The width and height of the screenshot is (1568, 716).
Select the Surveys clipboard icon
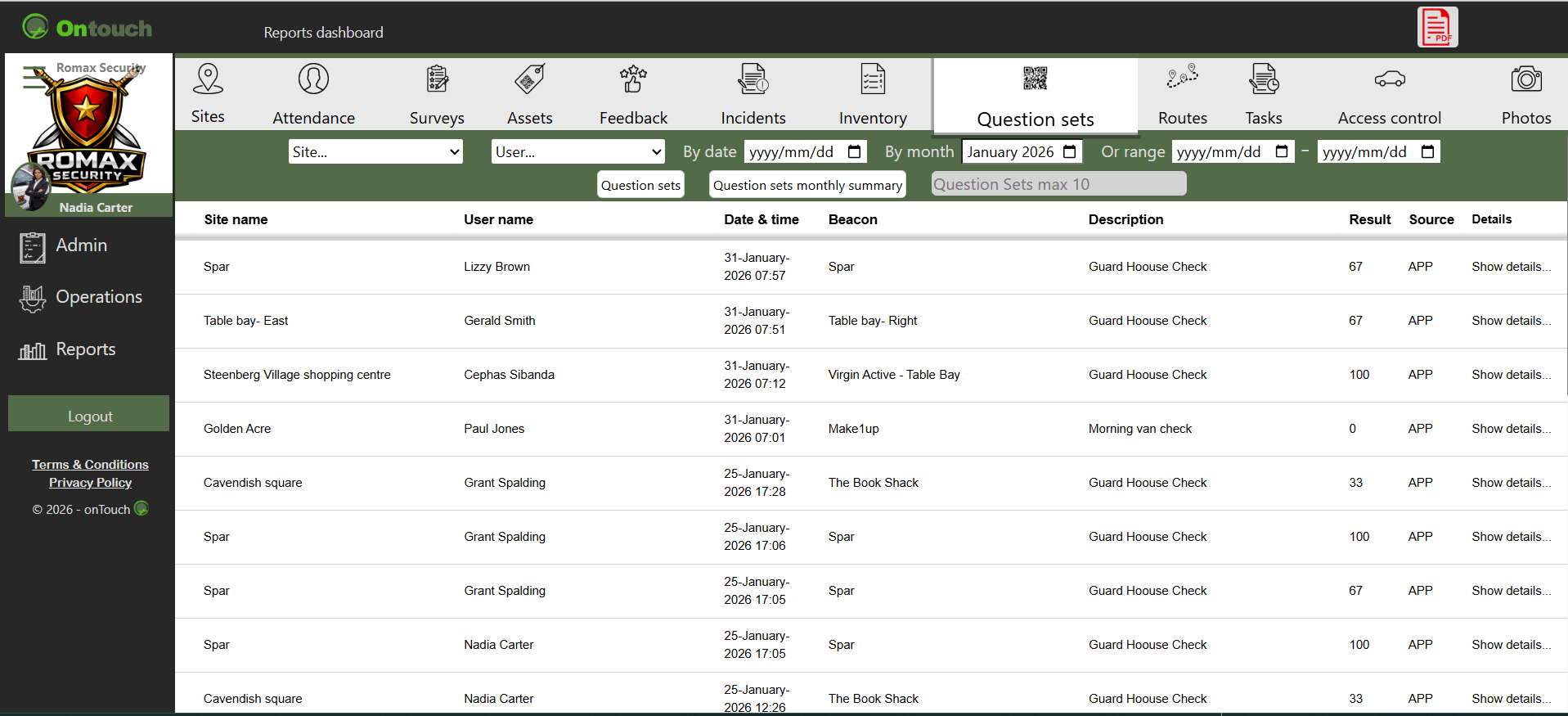tap(437, 79)
